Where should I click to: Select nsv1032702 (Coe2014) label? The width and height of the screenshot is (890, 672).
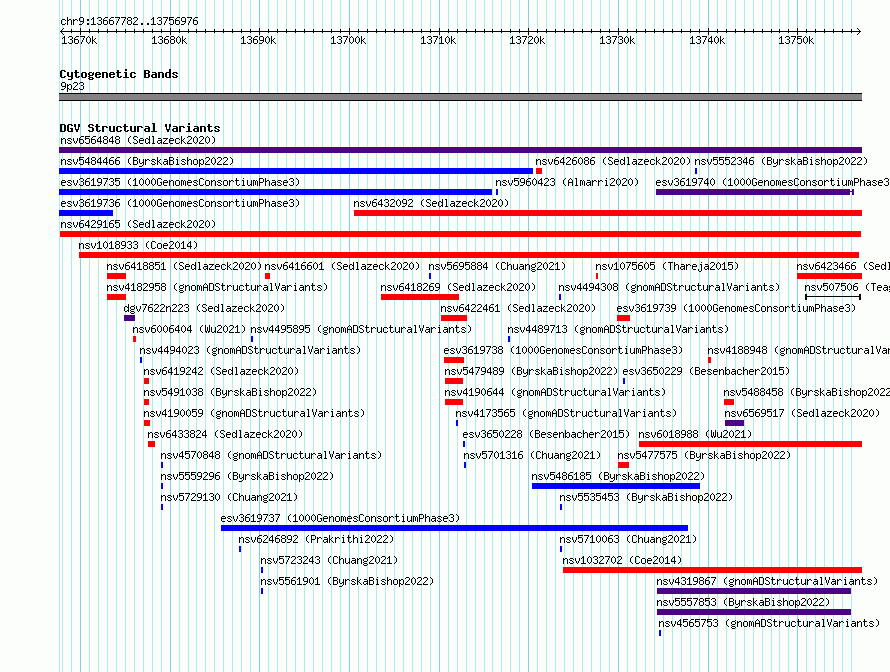(x=622, y=560)
